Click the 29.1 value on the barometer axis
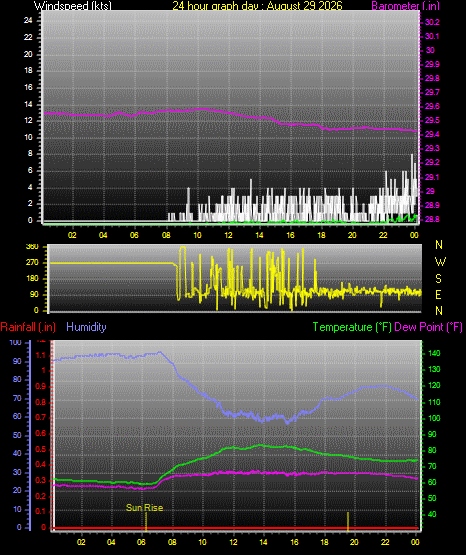The width and height of the screenshot is (466, 555). pos(432,177)
